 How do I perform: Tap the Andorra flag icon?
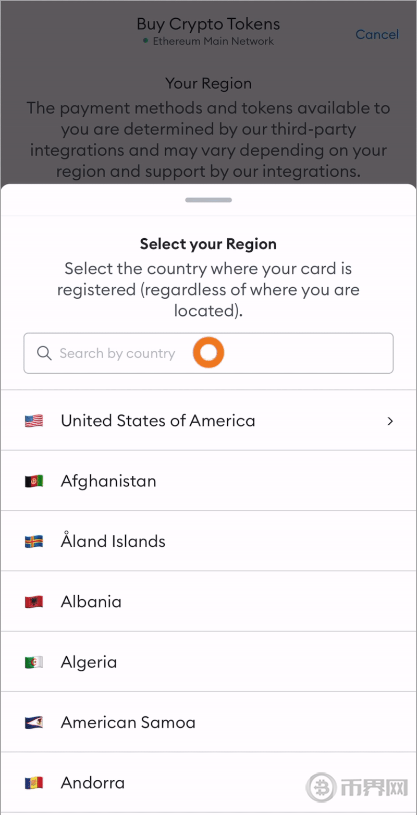pyautogui.click(x=34, y=783)
